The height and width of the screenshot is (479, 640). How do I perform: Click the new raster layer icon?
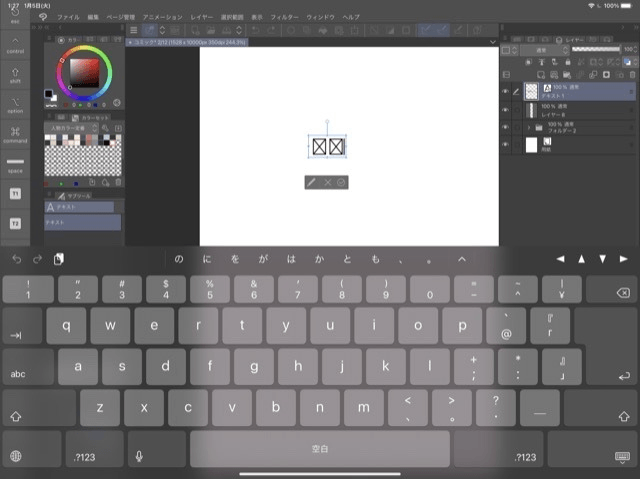[541, 75]
